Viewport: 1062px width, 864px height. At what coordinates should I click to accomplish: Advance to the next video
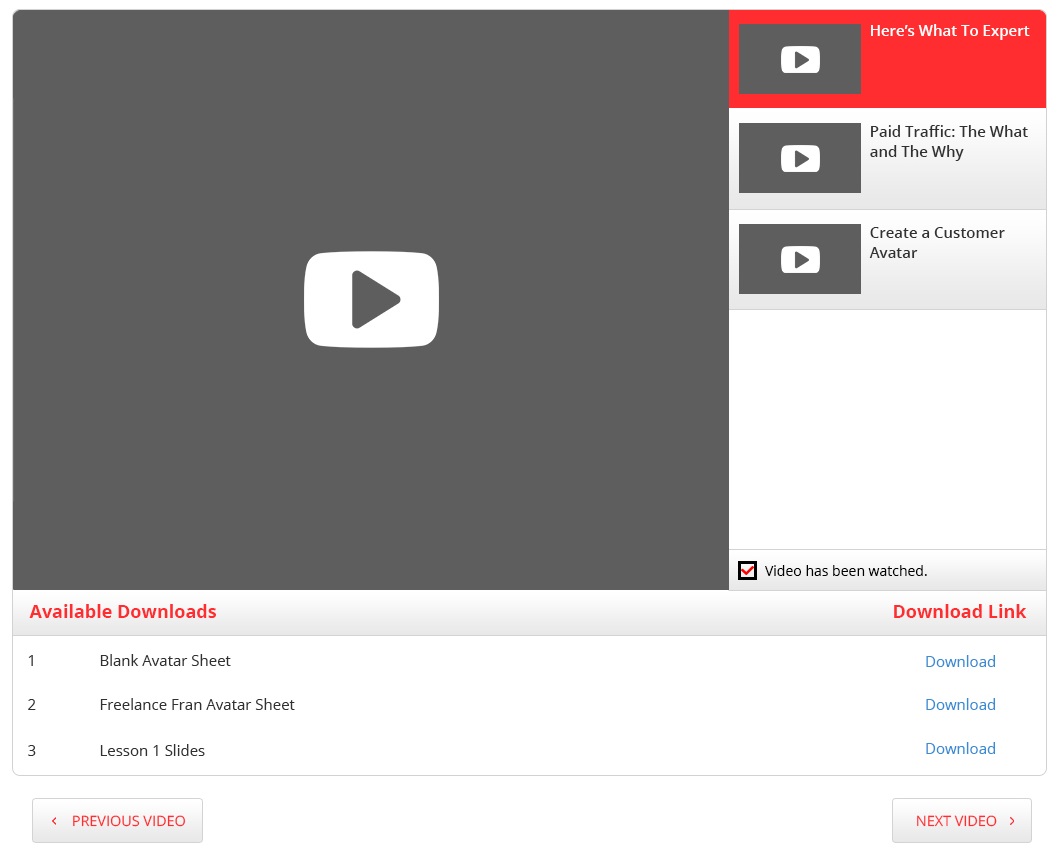coord(961,820)
